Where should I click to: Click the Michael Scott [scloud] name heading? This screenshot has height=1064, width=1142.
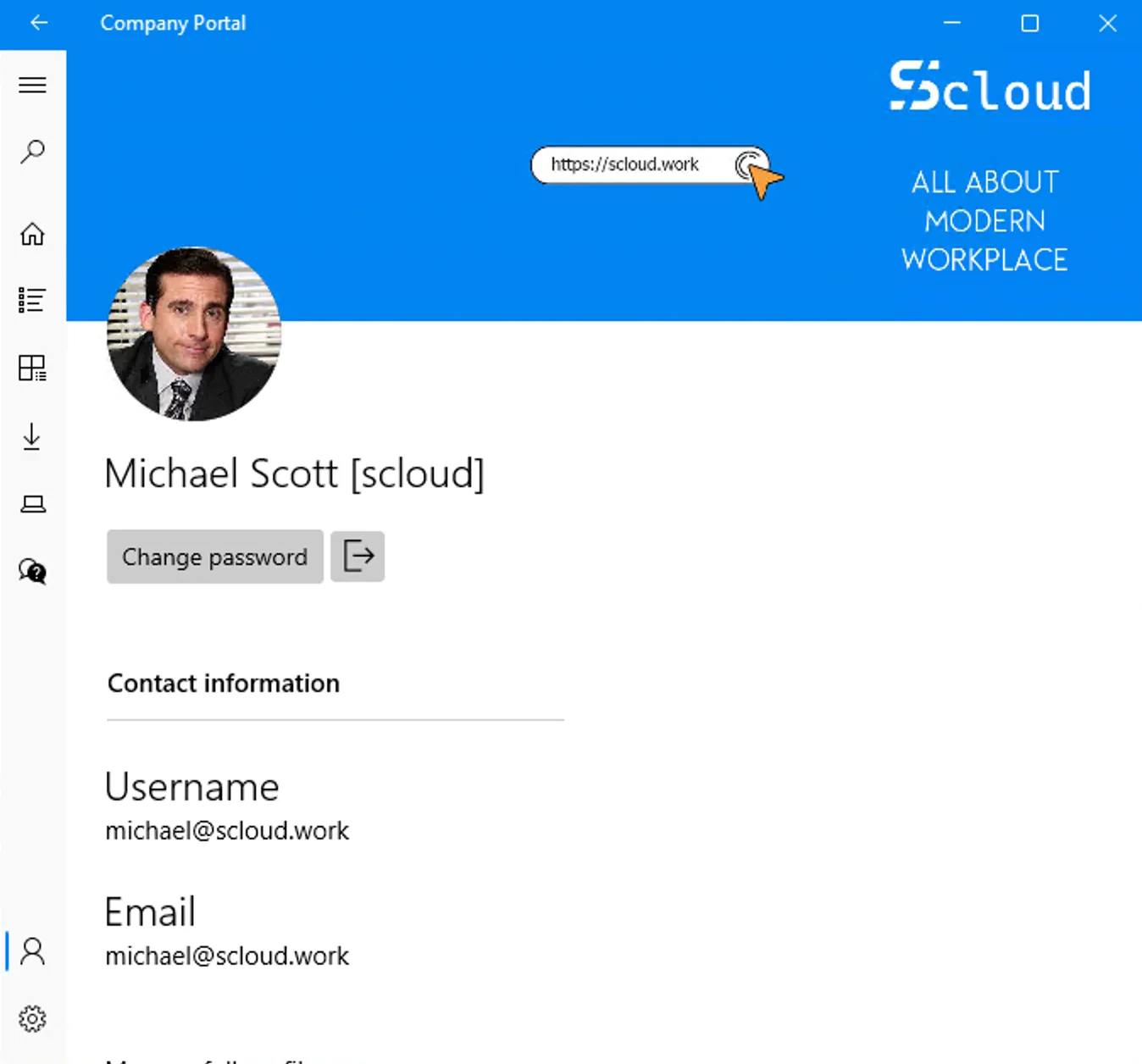[295, 474]
